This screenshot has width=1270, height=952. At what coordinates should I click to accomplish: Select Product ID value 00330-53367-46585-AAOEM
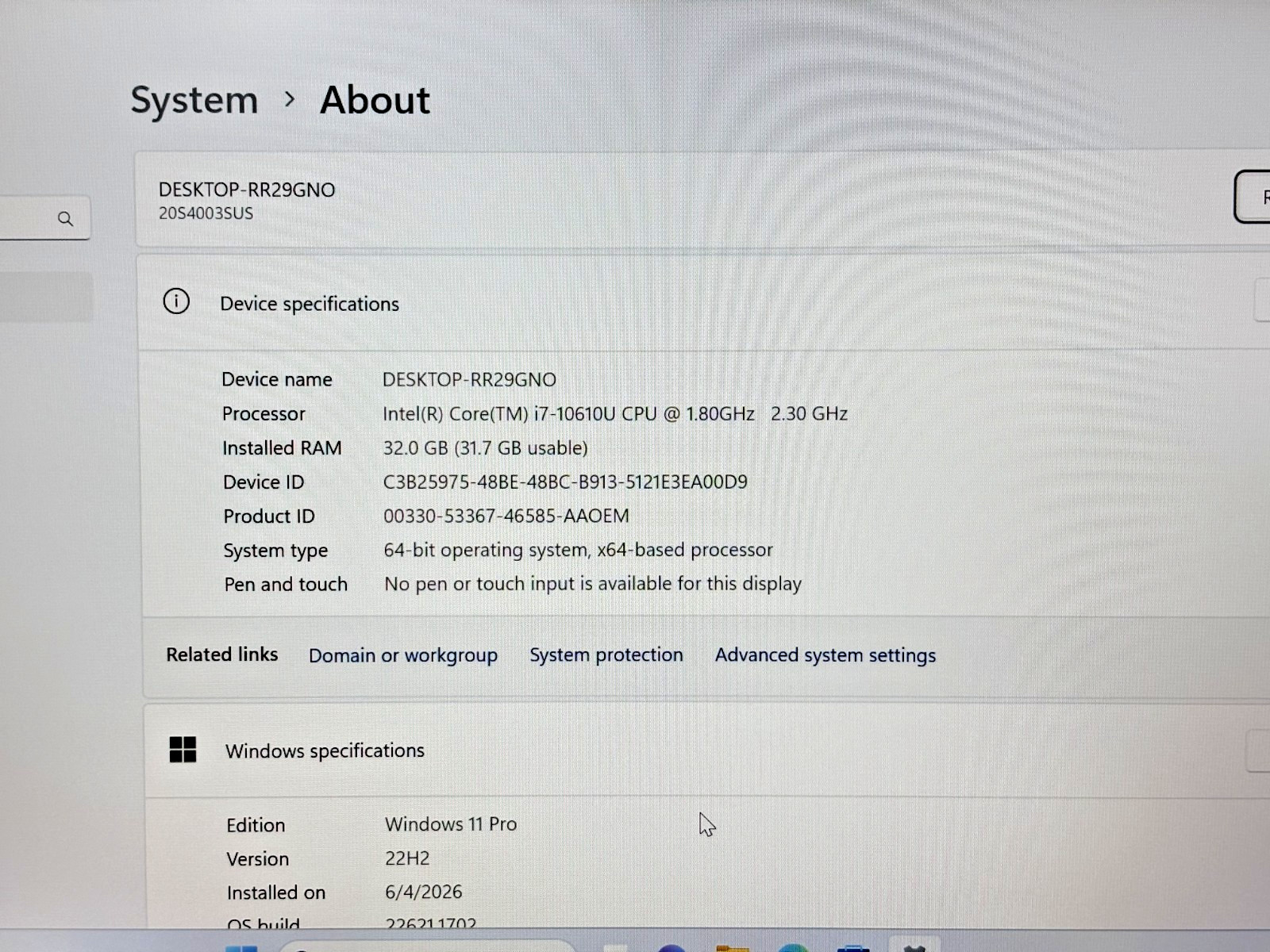coord(506,516)
